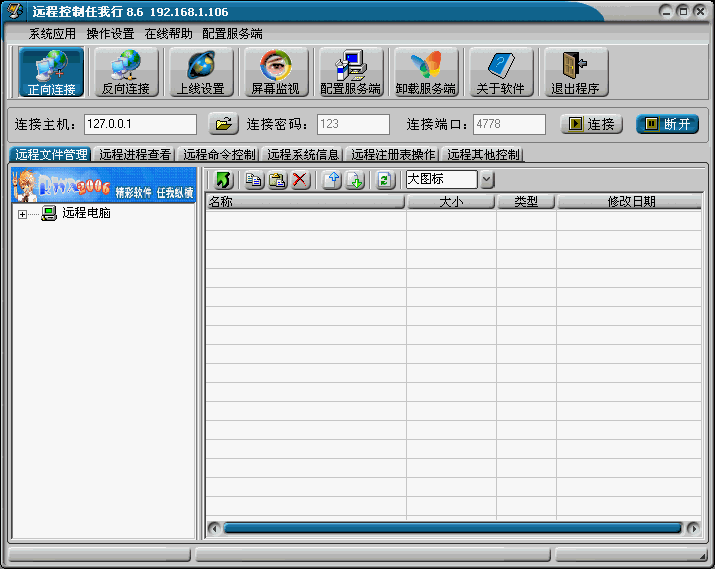The height and width of the screenshot is (569, 715).
Task: Open the 反向连接 reverse connection tool
Action: (x=125, y=72)
